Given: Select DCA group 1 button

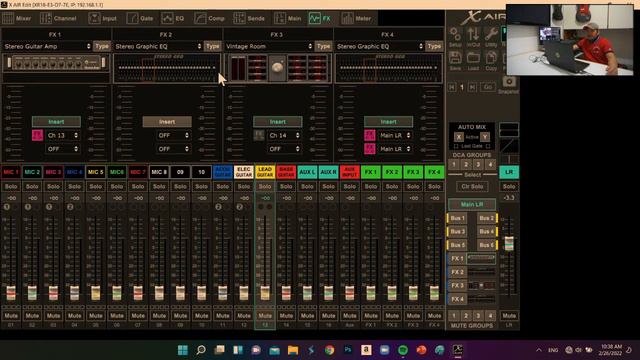Looking at the screenshot, I should point(453,164).
